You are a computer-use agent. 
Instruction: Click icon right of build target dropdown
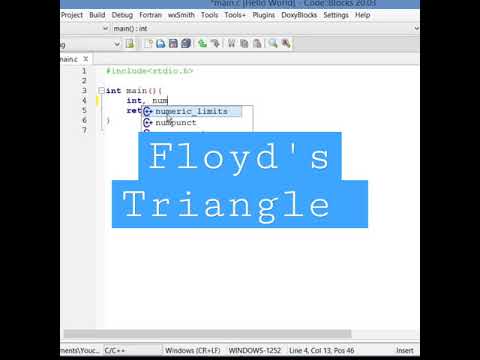[130, 43]
